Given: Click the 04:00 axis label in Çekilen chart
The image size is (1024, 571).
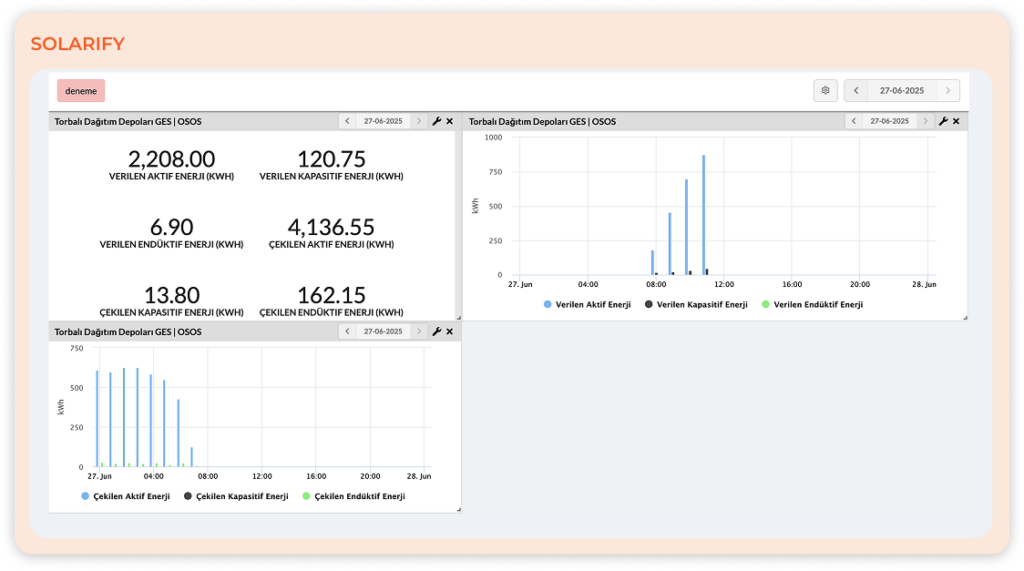Looking at the screenshot, I should click(153, 476).
